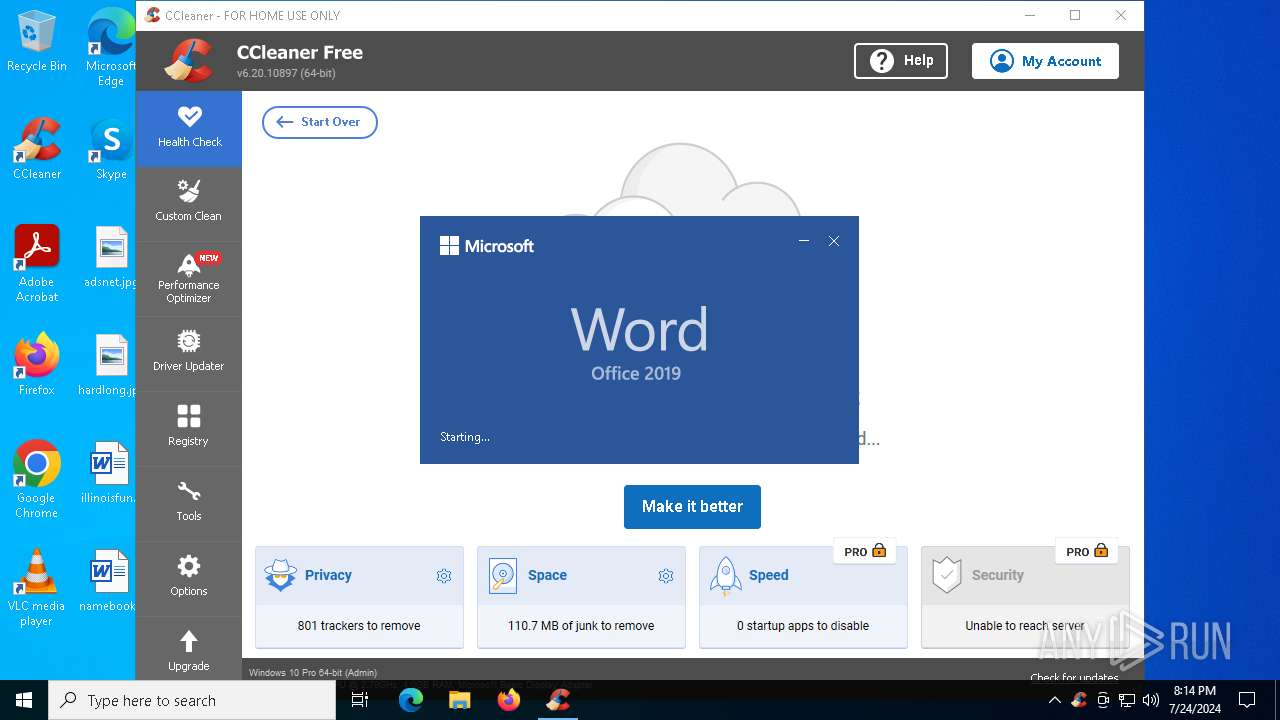The image size is (1280, 720).
Task: Select the Speed PRO card
Action: pos(803,597)
